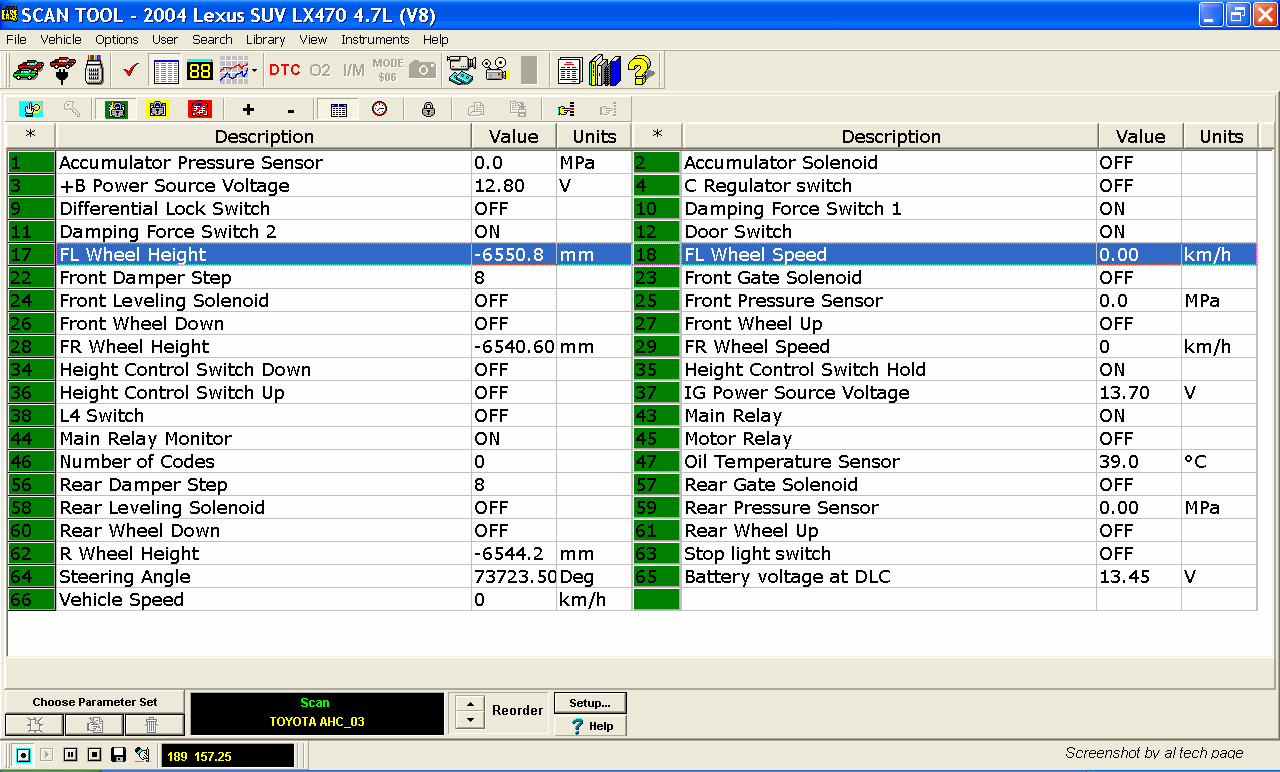Pause the recording in the bottom bar
Screen dimensions: 1280x772
pyautogui.click(x=70, y=755)
